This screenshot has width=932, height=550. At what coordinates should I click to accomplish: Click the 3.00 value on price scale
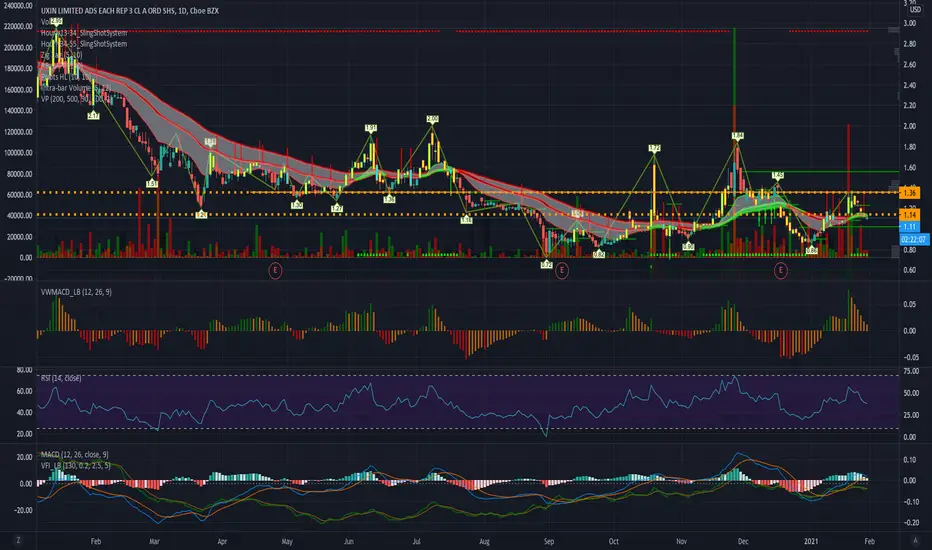tap(909, 23)
